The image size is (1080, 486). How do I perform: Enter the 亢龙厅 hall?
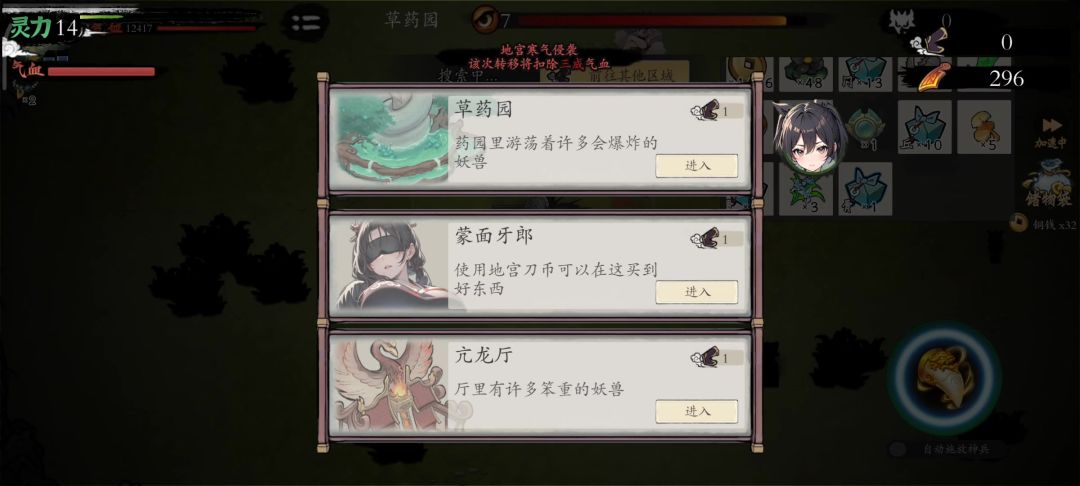(696, 412)
